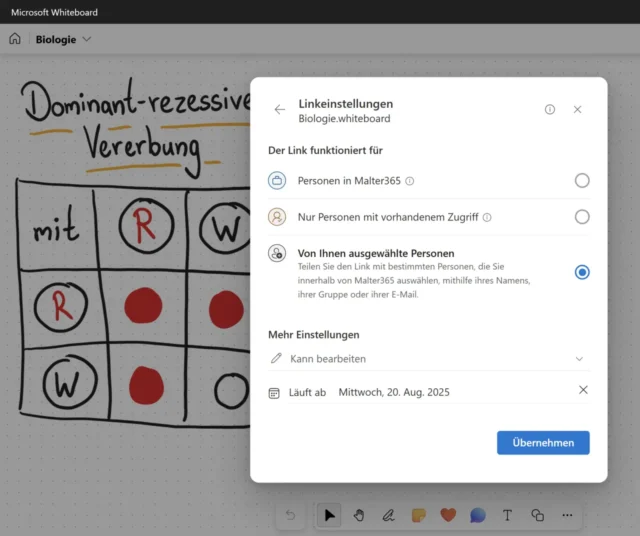
Task: Add a yellow sticky note
Action: 418,515
